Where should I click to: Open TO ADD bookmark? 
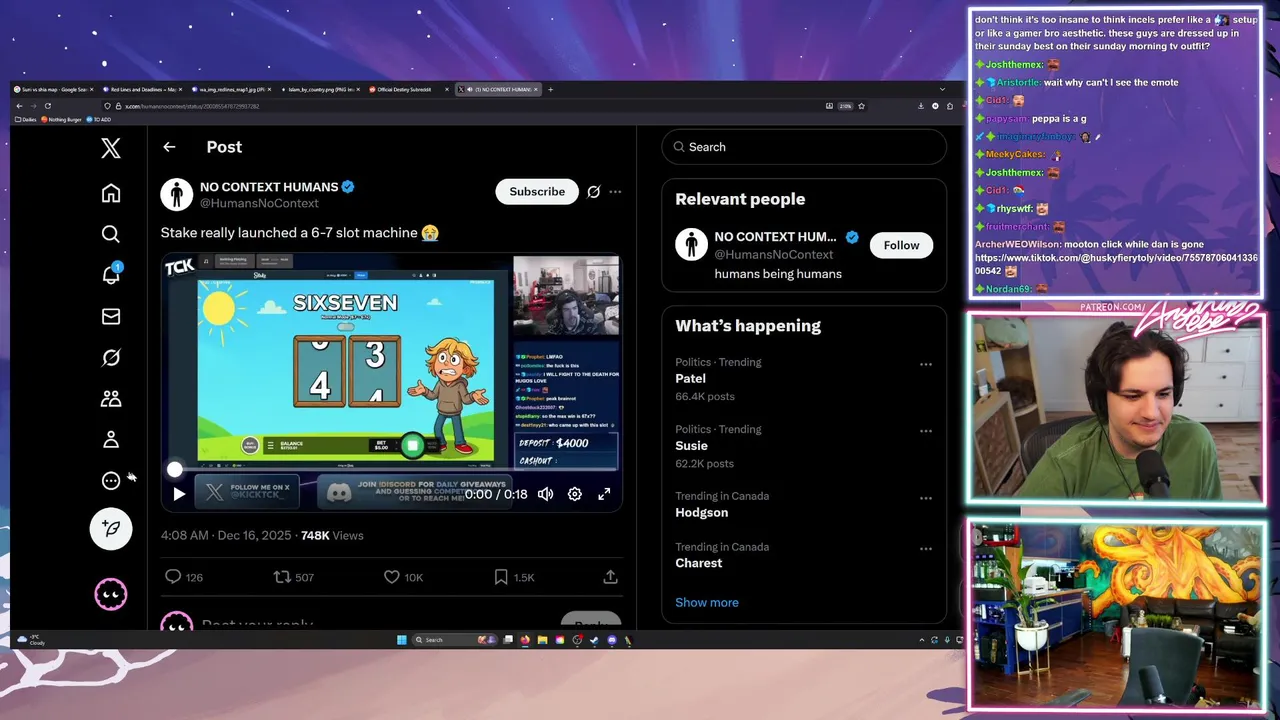point(100,119)
